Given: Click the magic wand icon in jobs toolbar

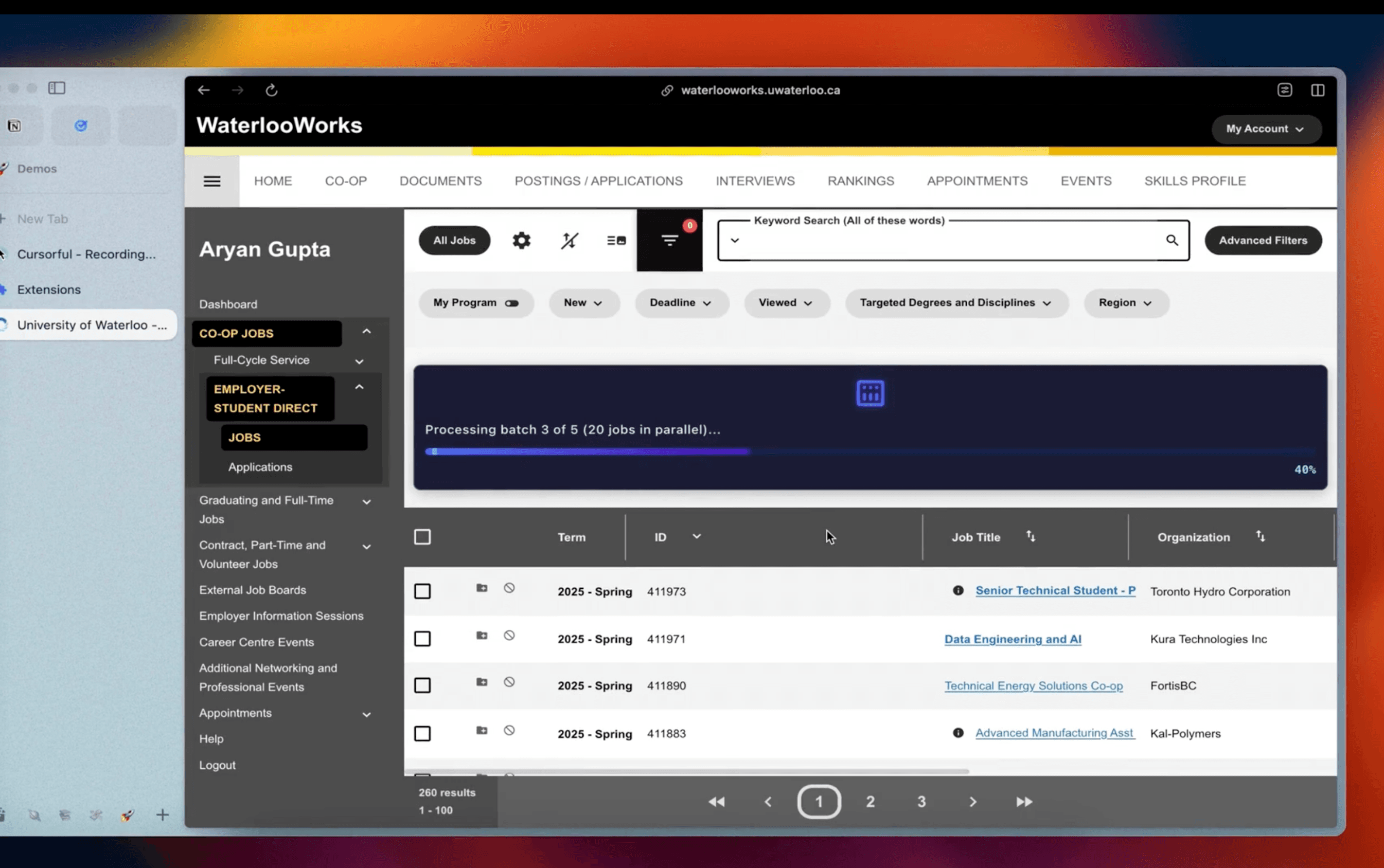Looking at the screenshot, I should tap(569, 240).
